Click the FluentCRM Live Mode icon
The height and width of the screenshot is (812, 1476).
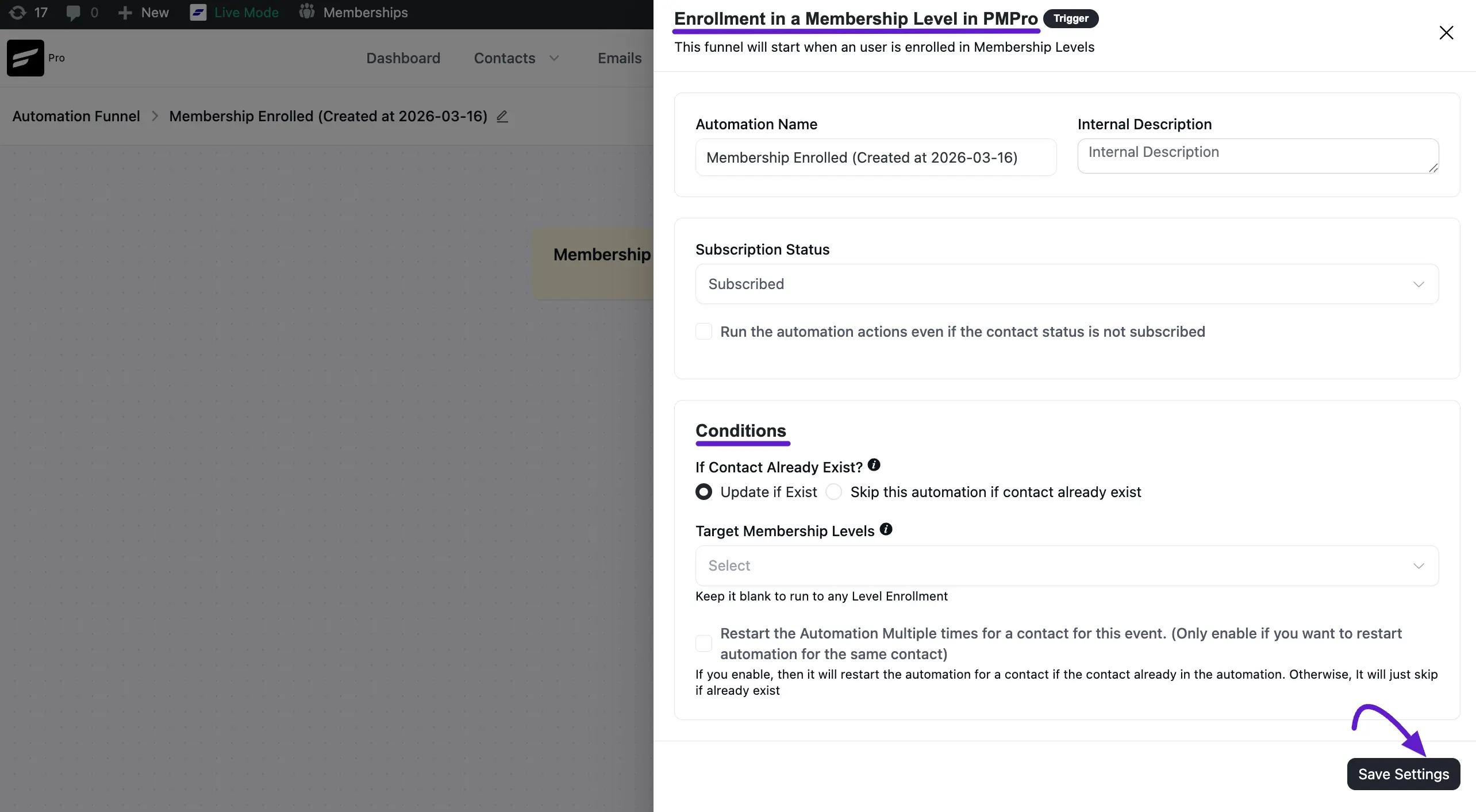[198, 13]
